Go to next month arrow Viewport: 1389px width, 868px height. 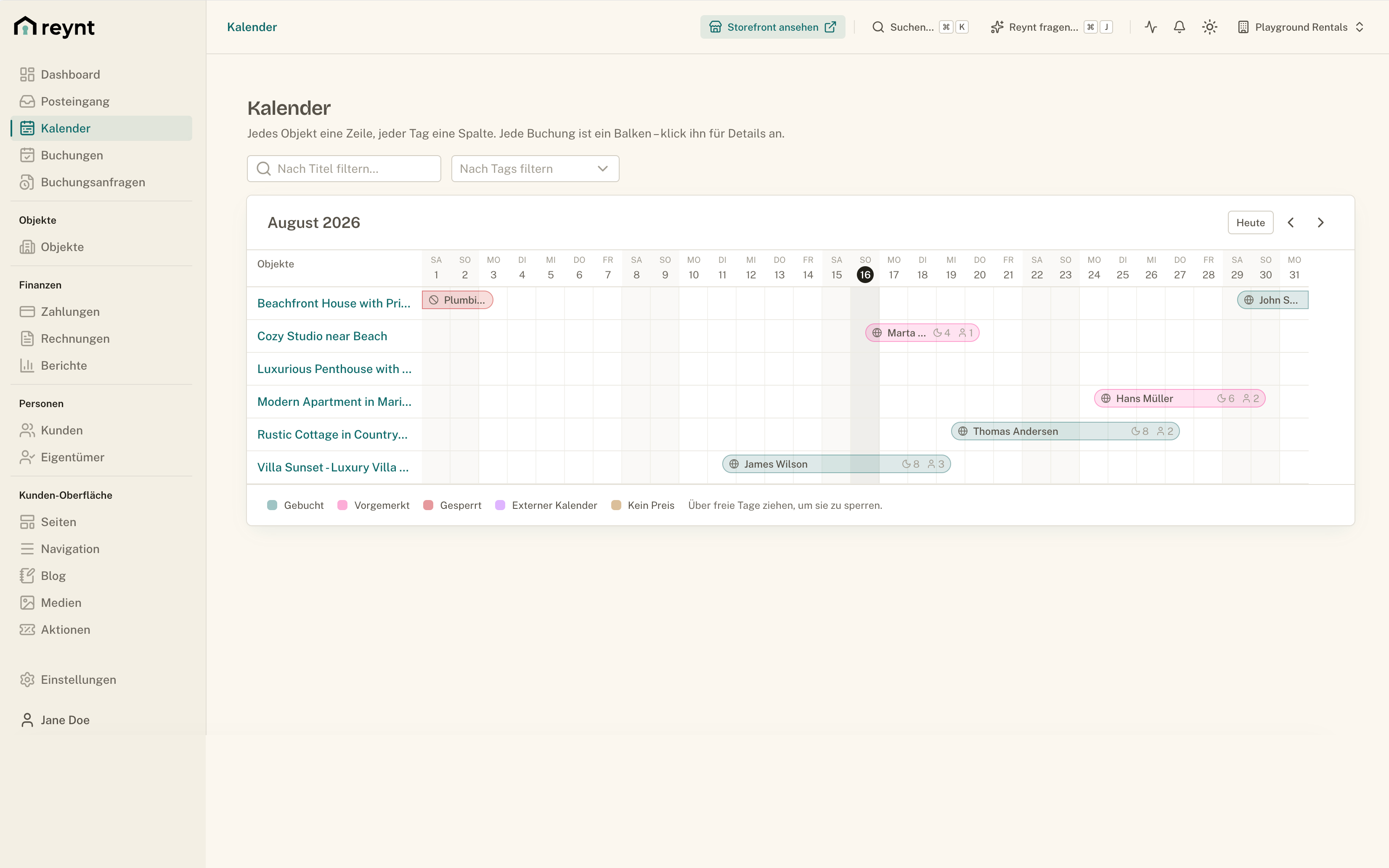1321,223
